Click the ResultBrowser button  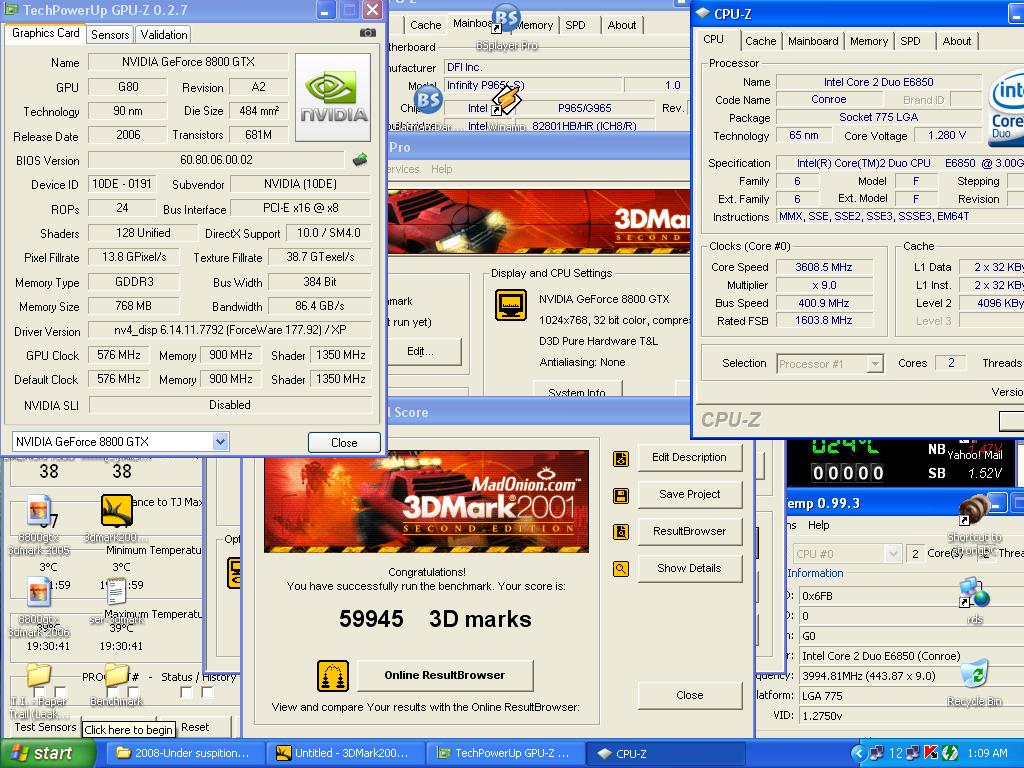coord(689,531)
